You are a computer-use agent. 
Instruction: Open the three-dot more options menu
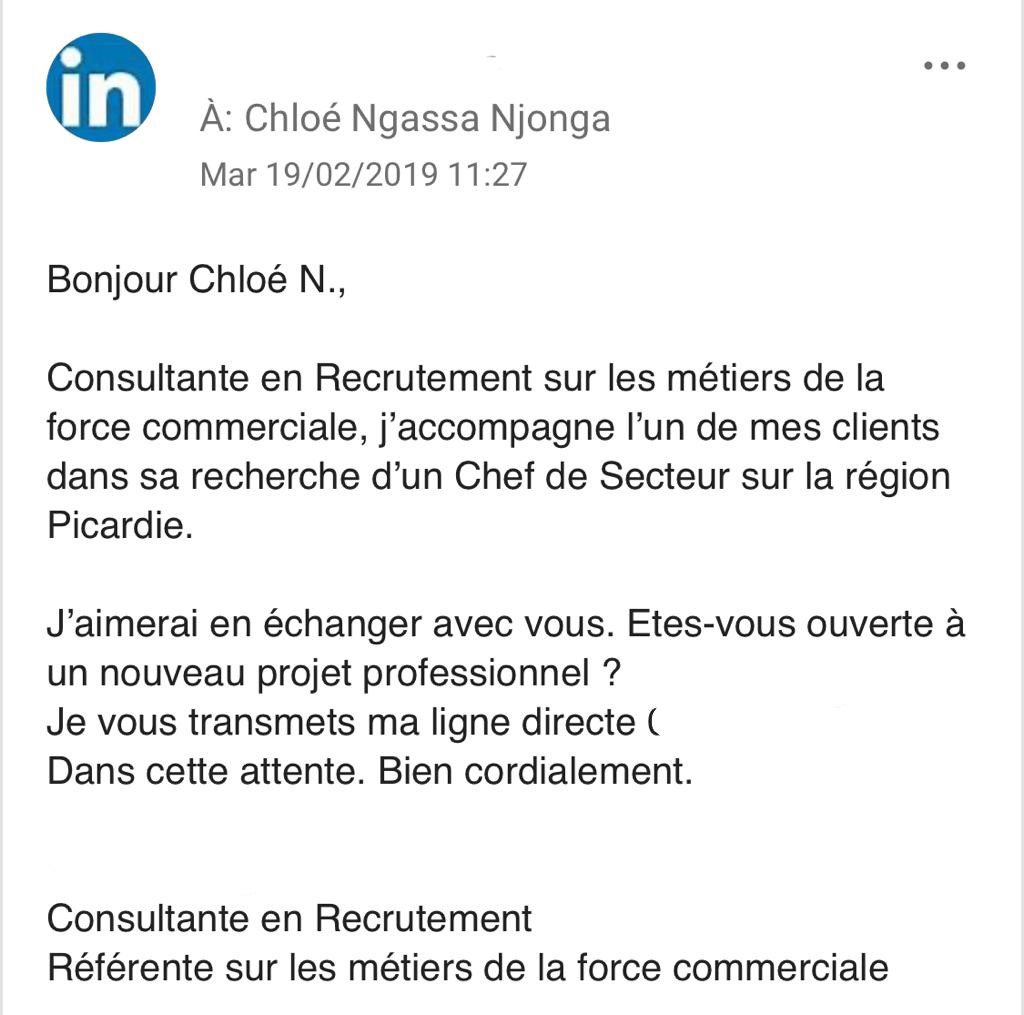944,66
